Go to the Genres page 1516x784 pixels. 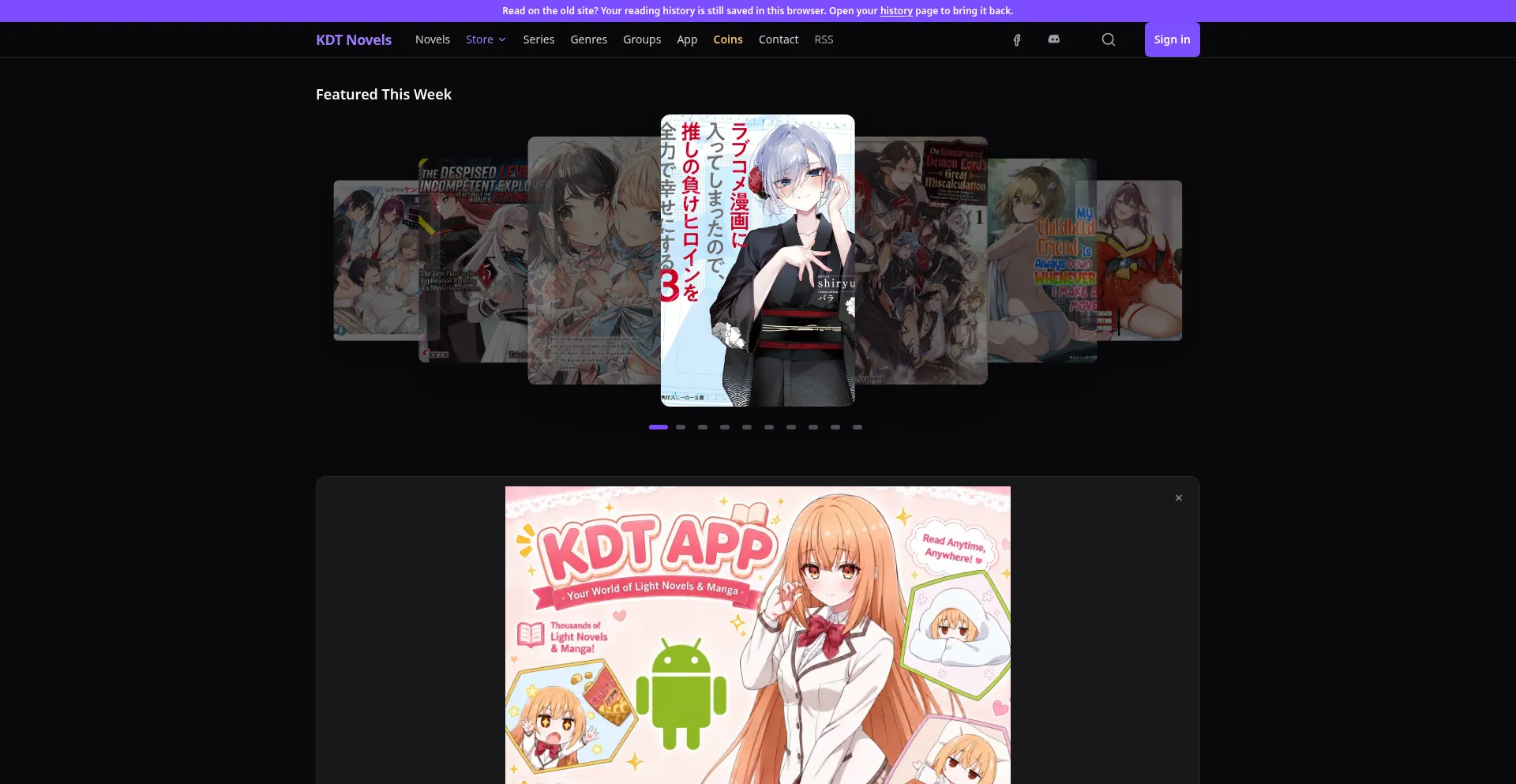tap(589, 39)
